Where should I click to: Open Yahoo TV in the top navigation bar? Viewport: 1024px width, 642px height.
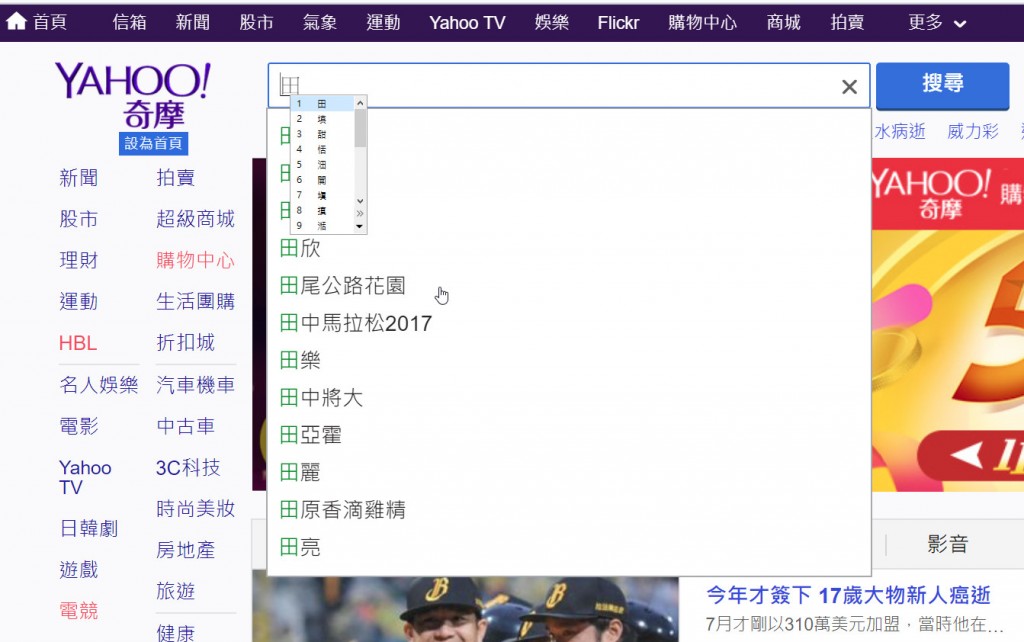click(x=467, y=23)
